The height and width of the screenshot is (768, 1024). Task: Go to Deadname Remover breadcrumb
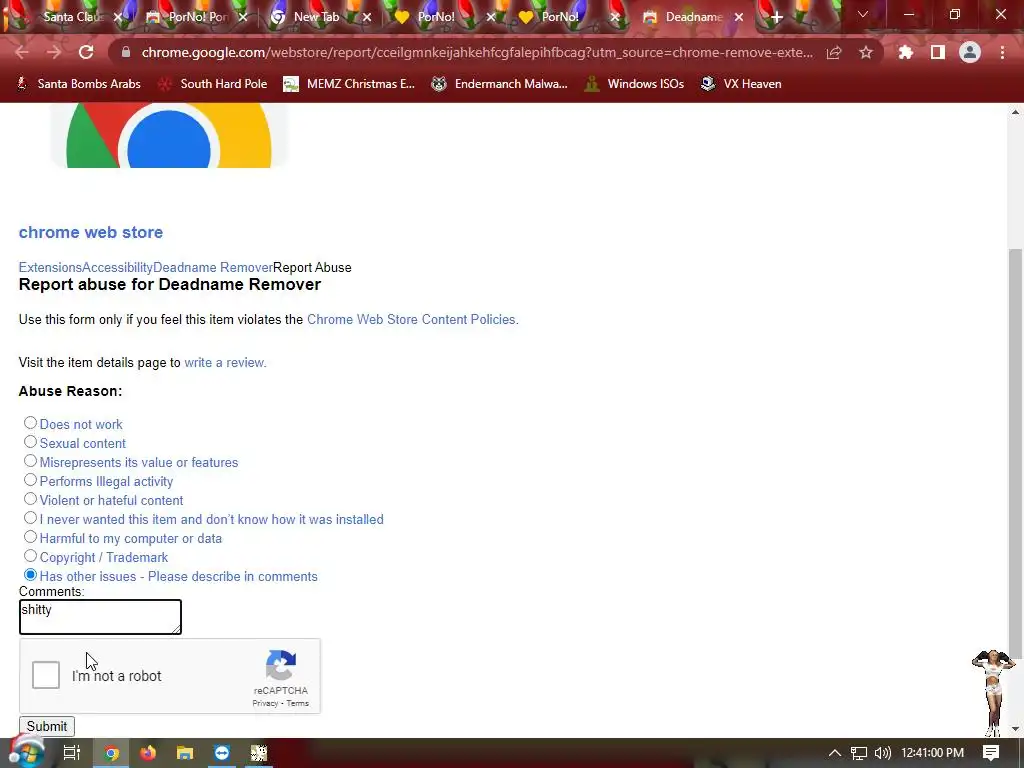(x=213, y=267)
